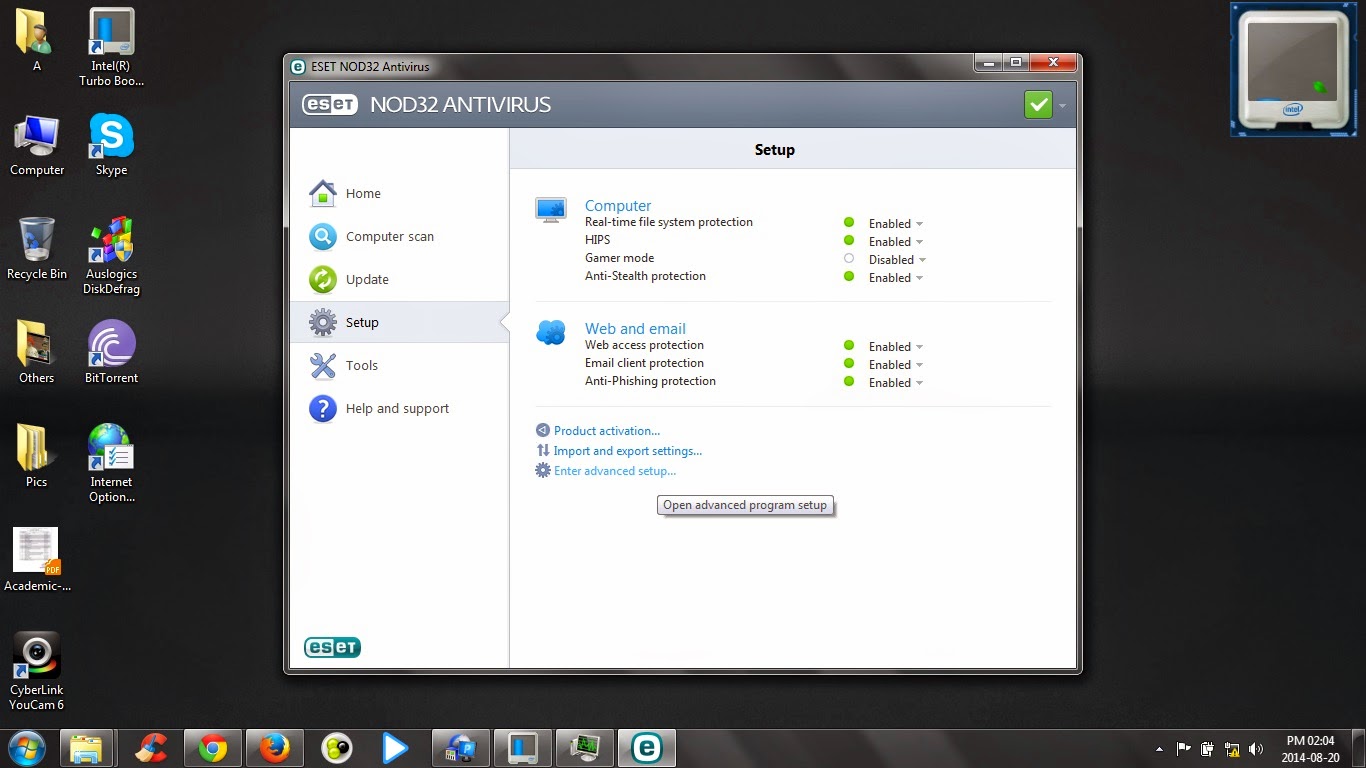
Task: Click the ESET logo at sidebar bottom
Action: (332, 647)
